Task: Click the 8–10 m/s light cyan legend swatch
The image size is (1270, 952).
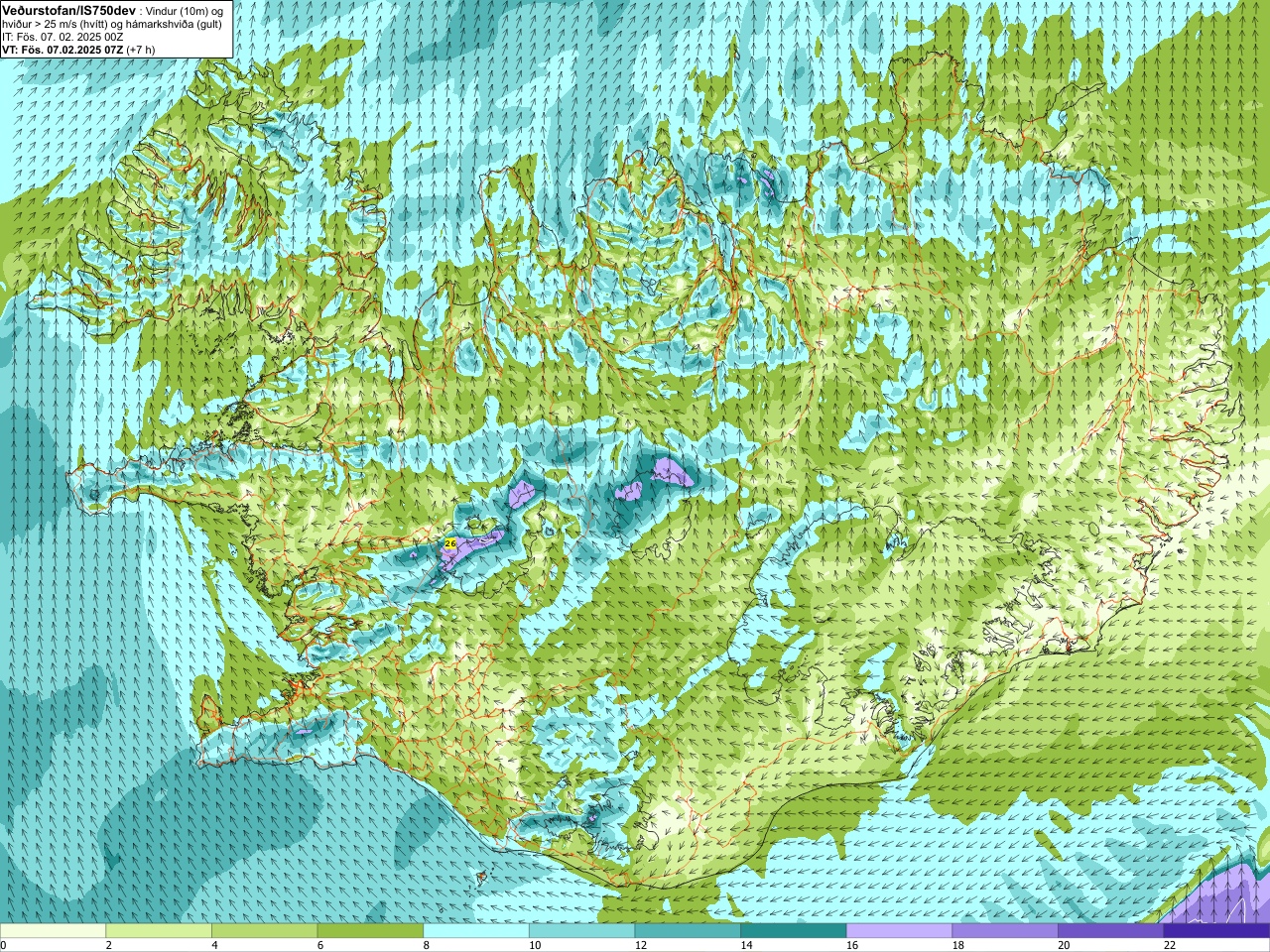Action: point(476,931)
